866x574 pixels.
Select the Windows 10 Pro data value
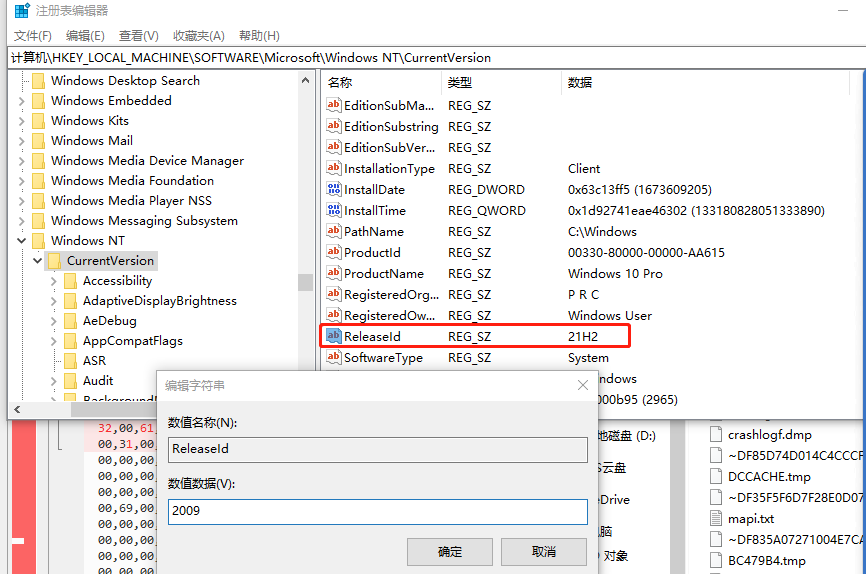(615, 273)
